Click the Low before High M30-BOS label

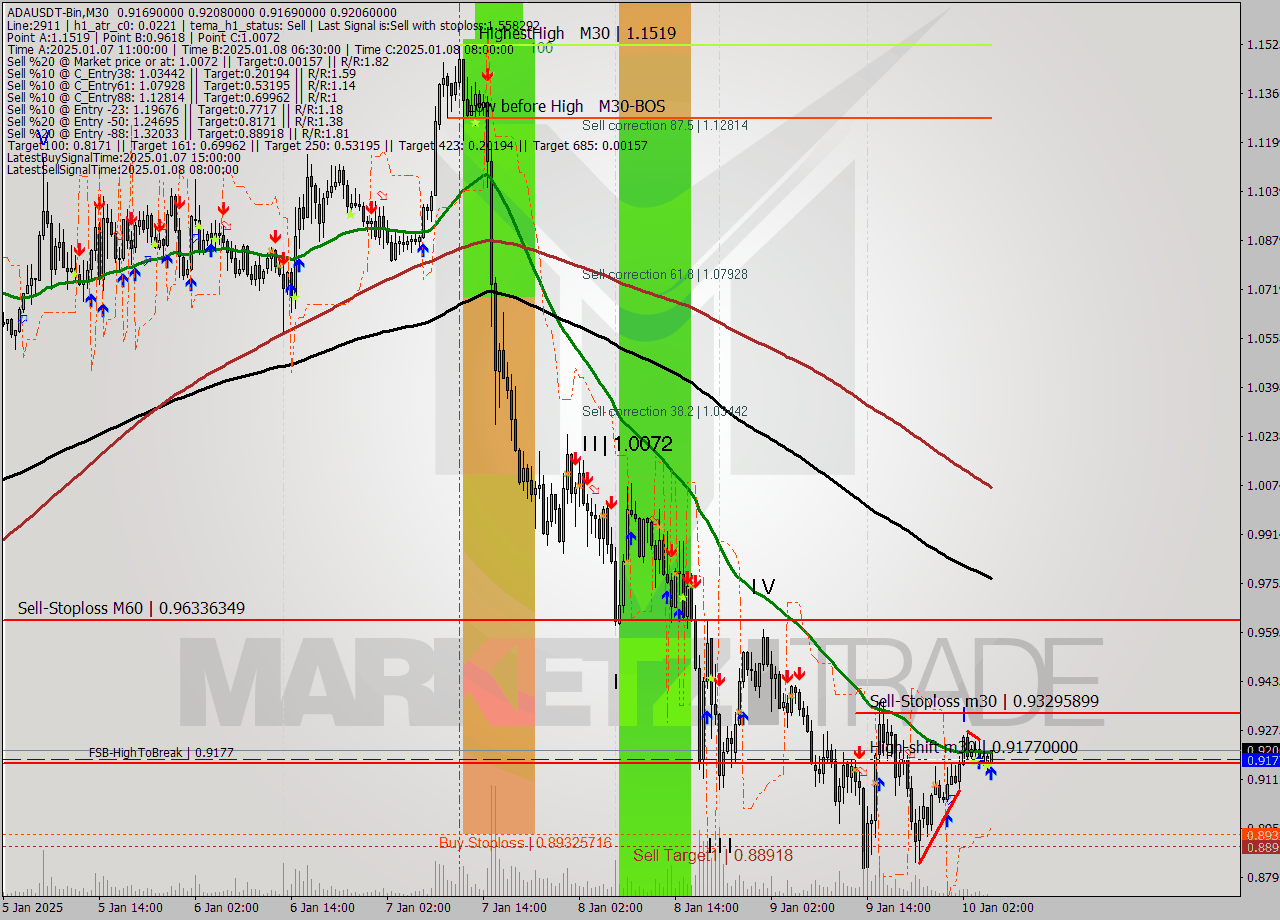pos(567,106)
